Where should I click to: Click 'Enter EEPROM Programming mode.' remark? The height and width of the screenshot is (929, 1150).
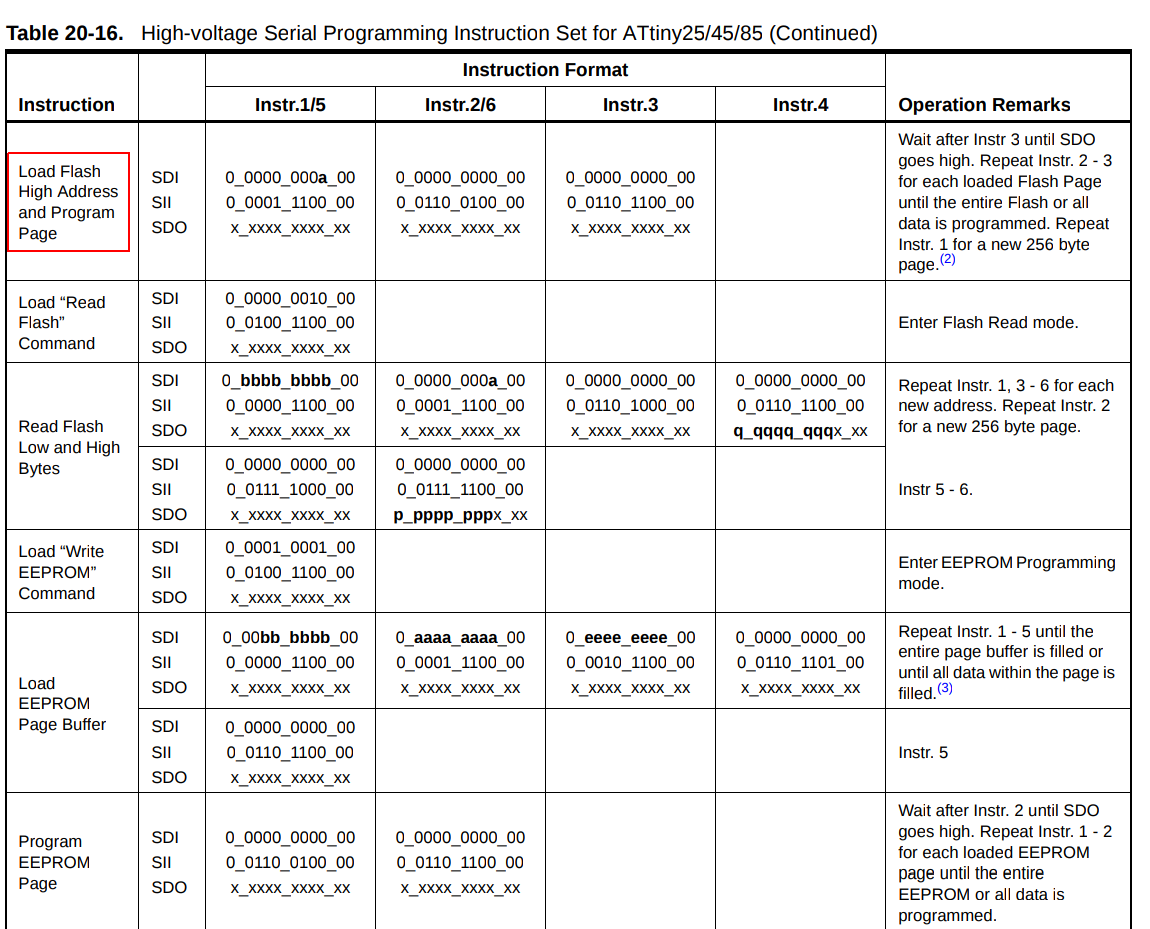[1007, 573]
